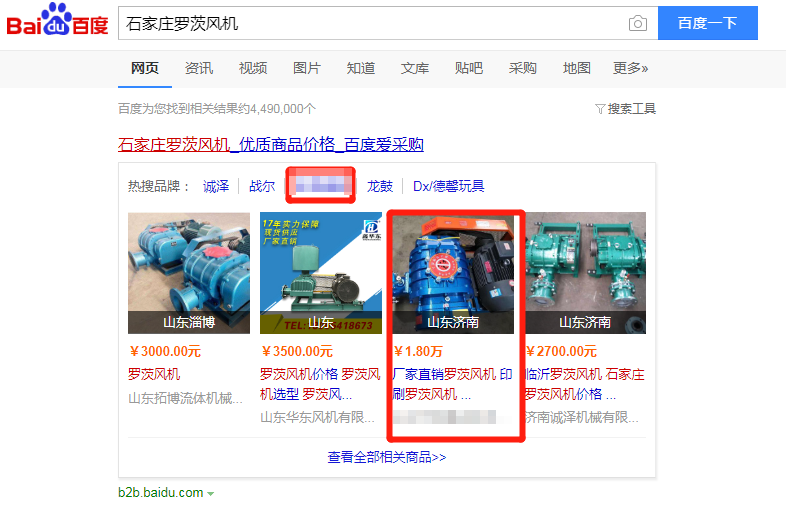
Task: Open the 山东华东 blower thumbnail with TEL
Action: click(321, 273)
